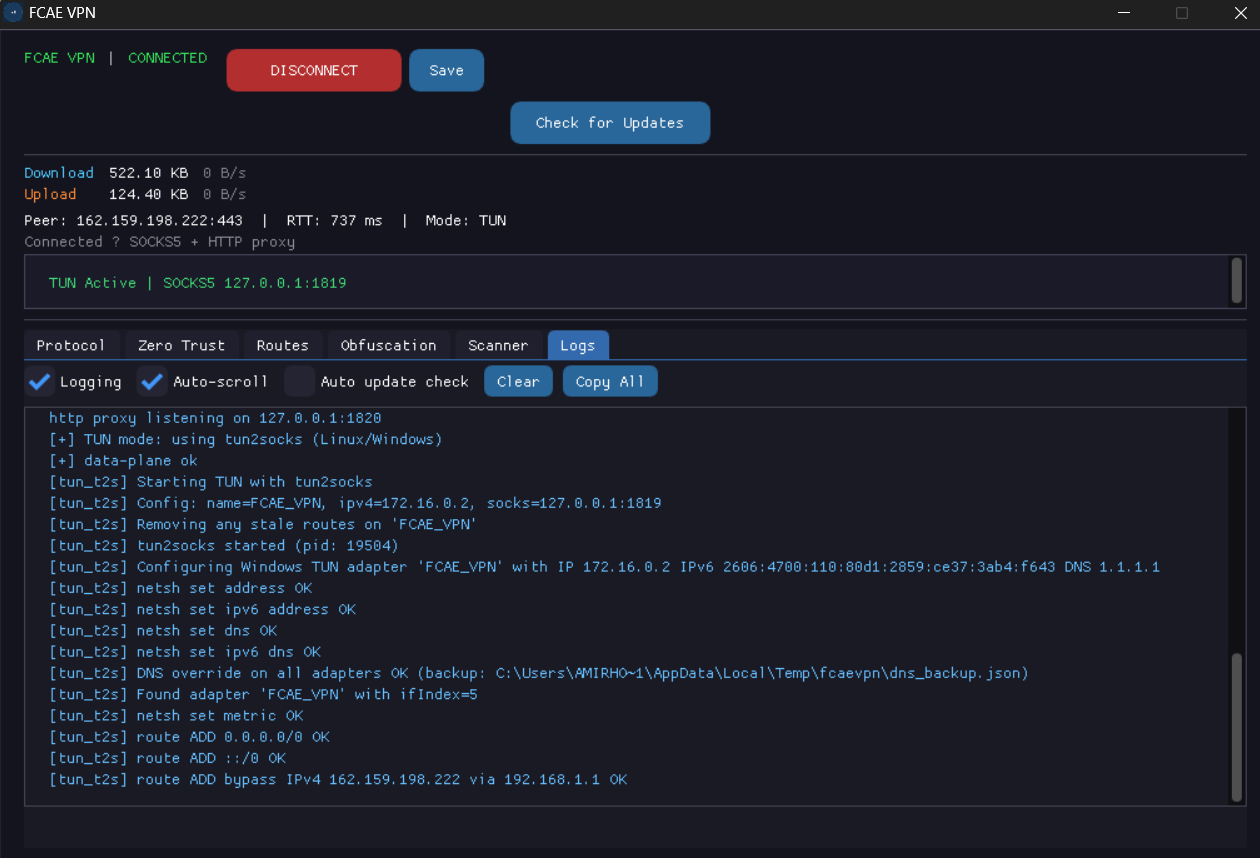Click the Mode: TUN text
This screenshot has height=858, width=1260.
tap(466, 220)
